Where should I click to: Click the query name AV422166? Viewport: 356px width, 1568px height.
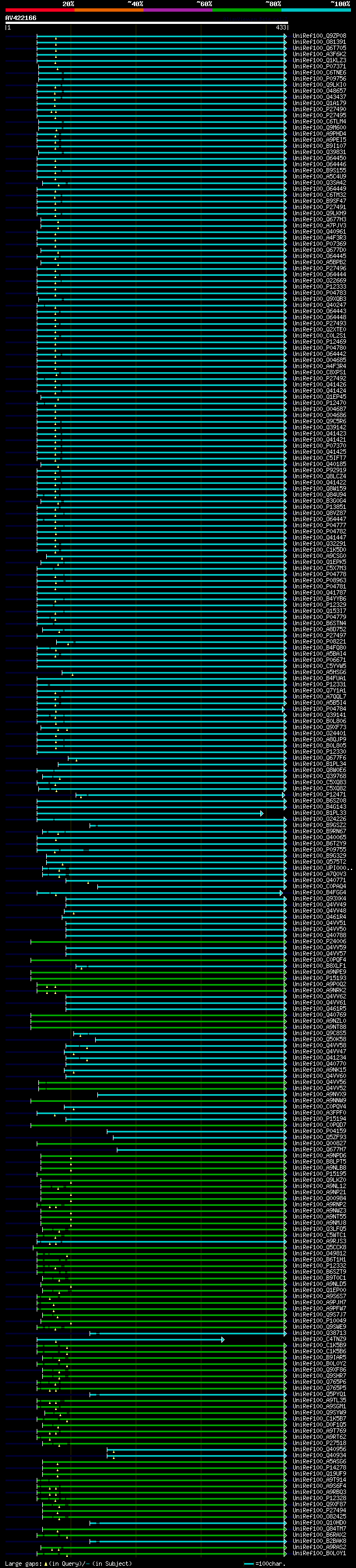coord(21,18)
